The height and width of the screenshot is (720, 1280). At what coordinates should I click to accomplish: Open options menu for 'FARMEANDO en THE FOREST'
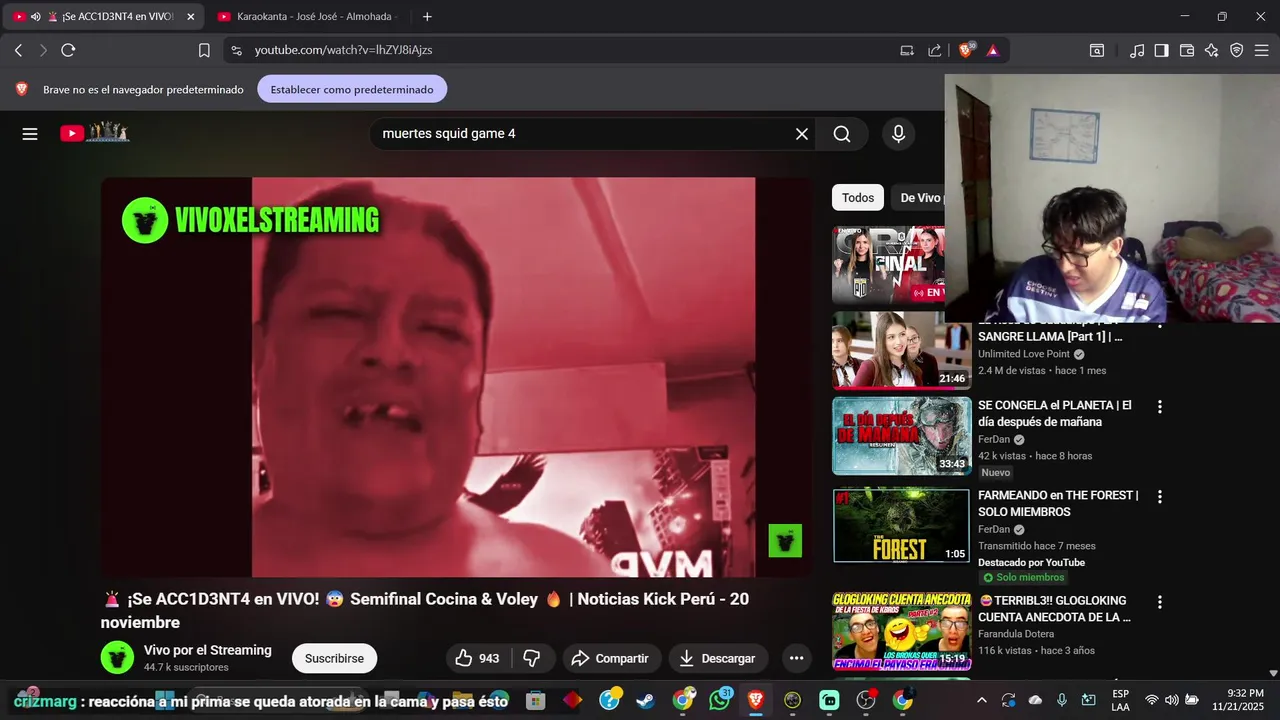[1160, 497]
